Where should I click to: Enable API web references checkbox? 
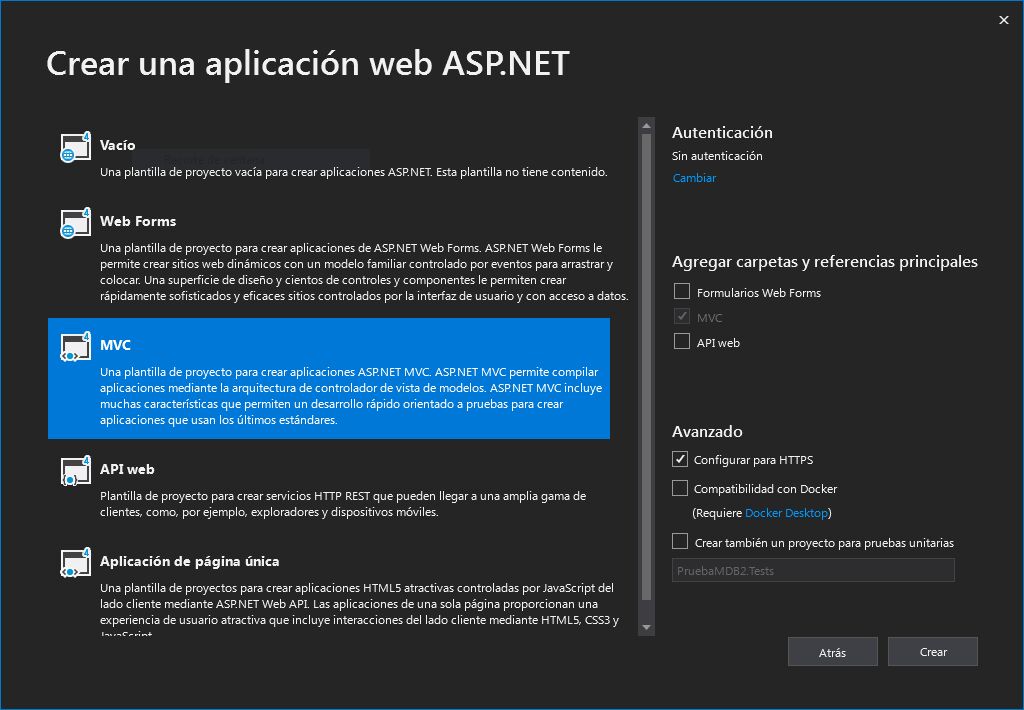(682, 342)
